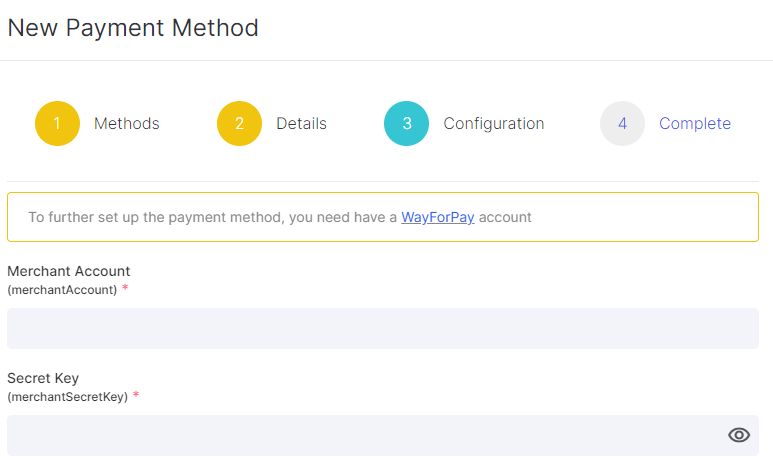
Task: Click the New Payment Method heading
Action: click(133, 28)
